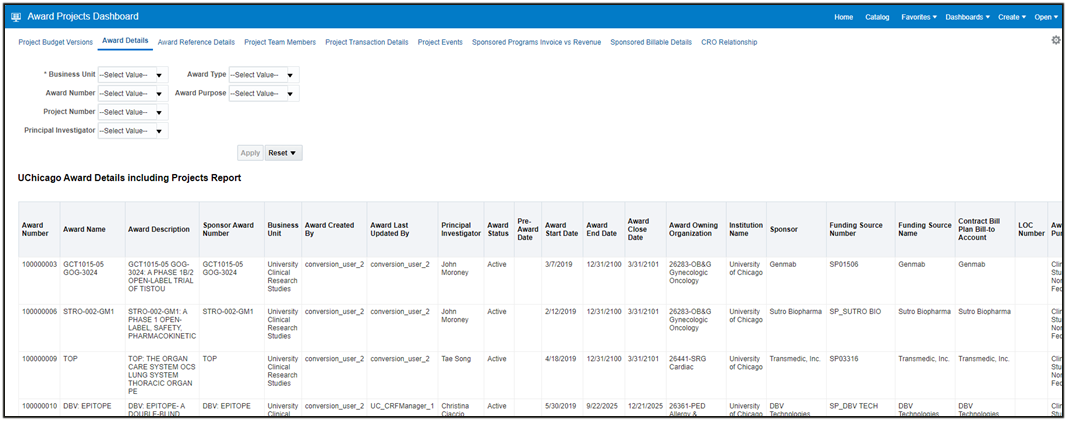
Task: Click the Apply button
Action: click(x=250, y=153)
